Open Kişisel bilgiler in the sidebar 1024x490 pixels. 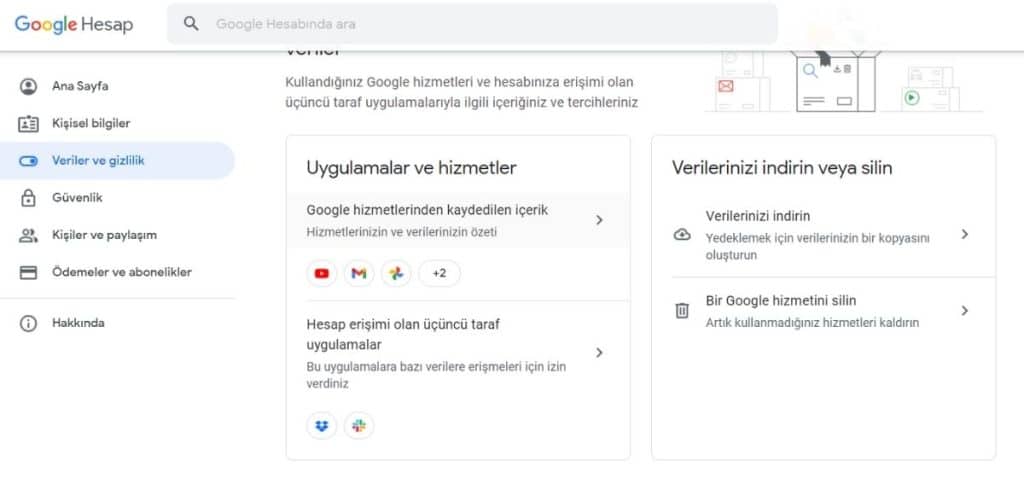pyautogui.click(x=118, y=123)
